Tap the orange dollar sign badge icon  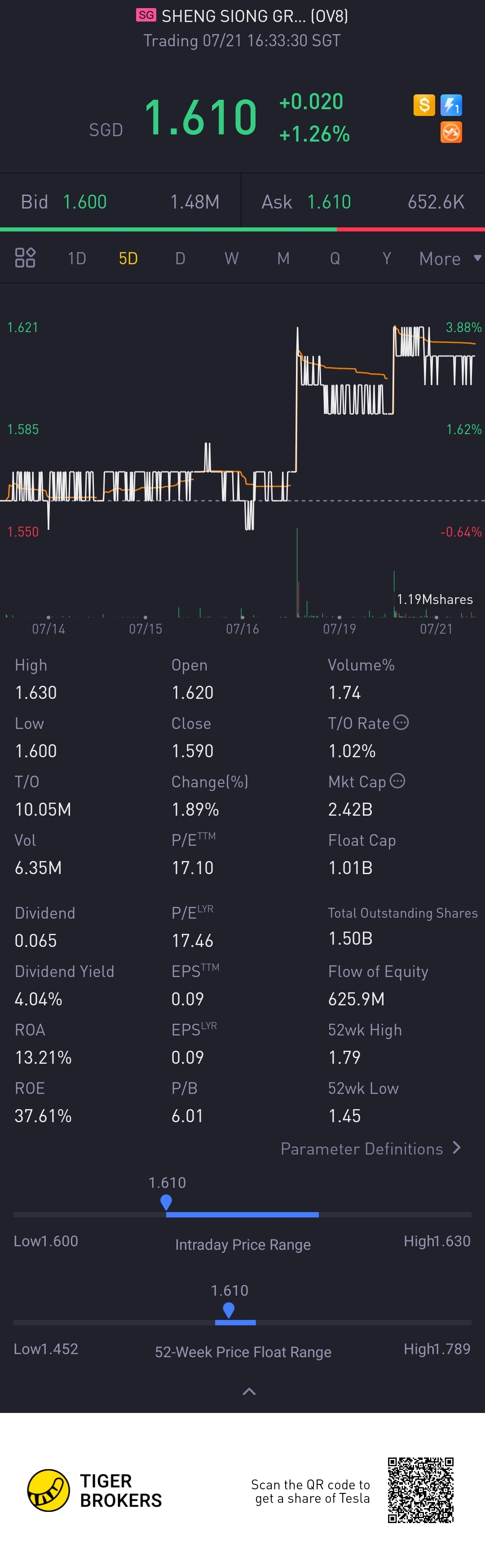click(x=423, y=105)
